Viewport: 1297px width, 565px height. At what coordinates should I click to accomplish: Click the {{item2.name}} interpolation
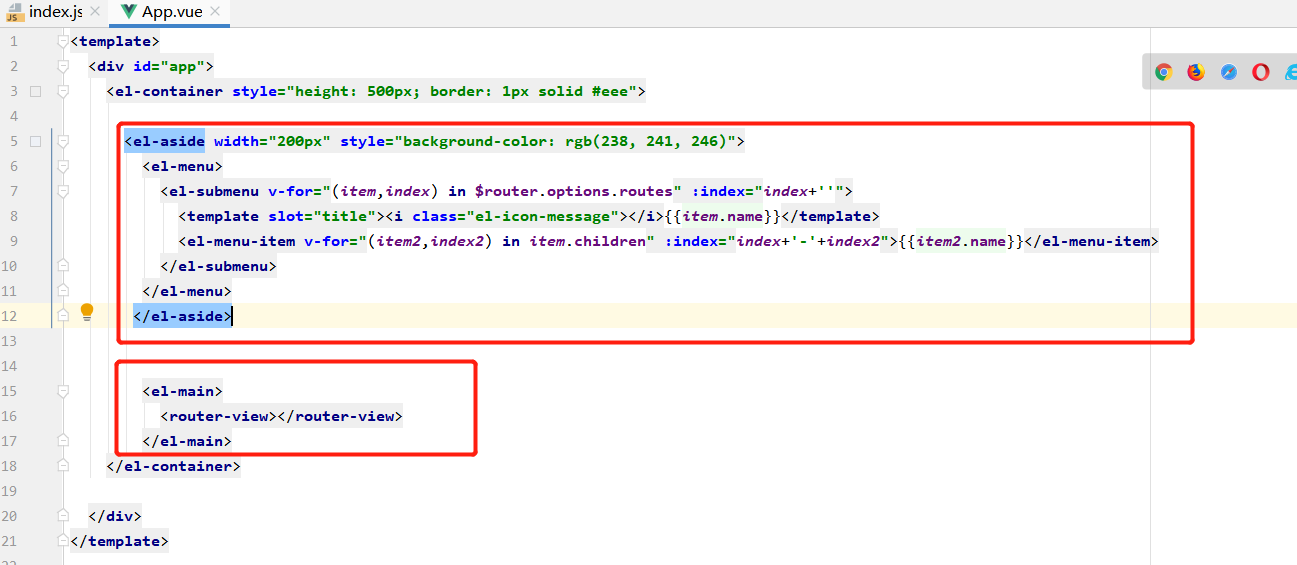pyautogui.click(x=961, y=241)
